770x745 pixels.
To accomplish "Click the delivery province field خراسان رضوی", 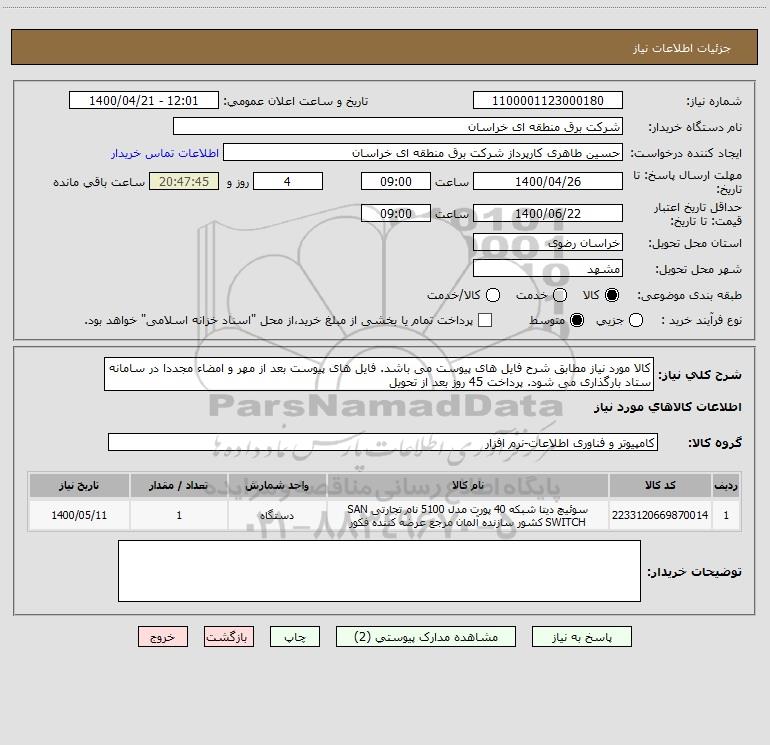I will coord(548,242).
